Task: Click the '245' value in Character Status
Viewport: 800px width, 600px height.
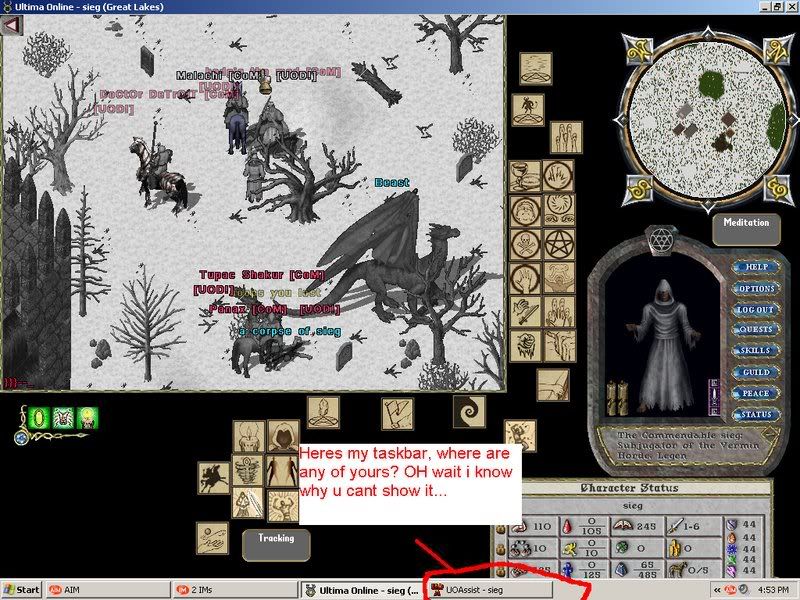Action: click(x=646, y=526)
